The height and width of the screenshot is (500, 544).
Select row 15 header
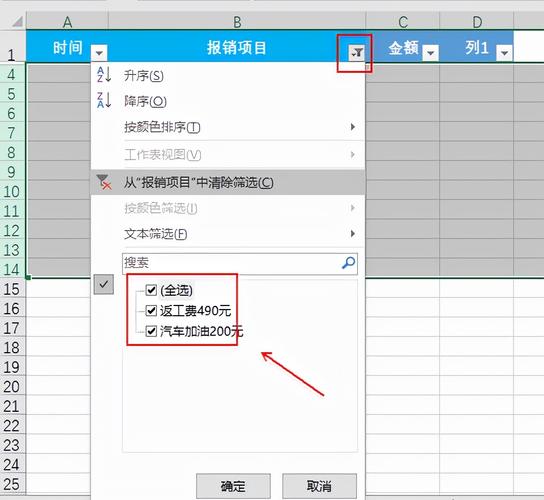(x=12, y=289)
